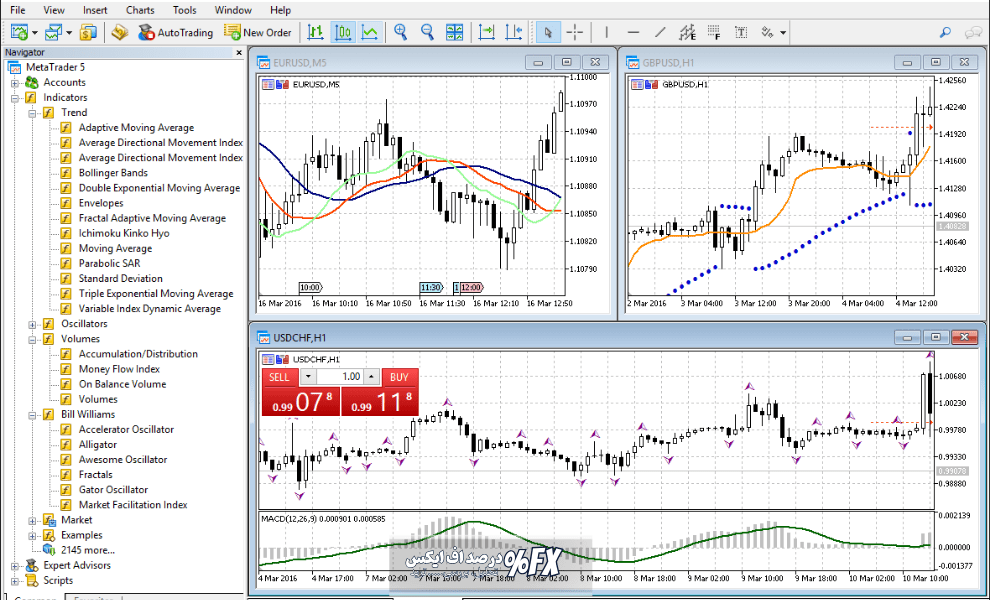The width and height of the screenshot is (990, 600).
Task: Collapse the Indicators tree node
Action: point(15,98)
